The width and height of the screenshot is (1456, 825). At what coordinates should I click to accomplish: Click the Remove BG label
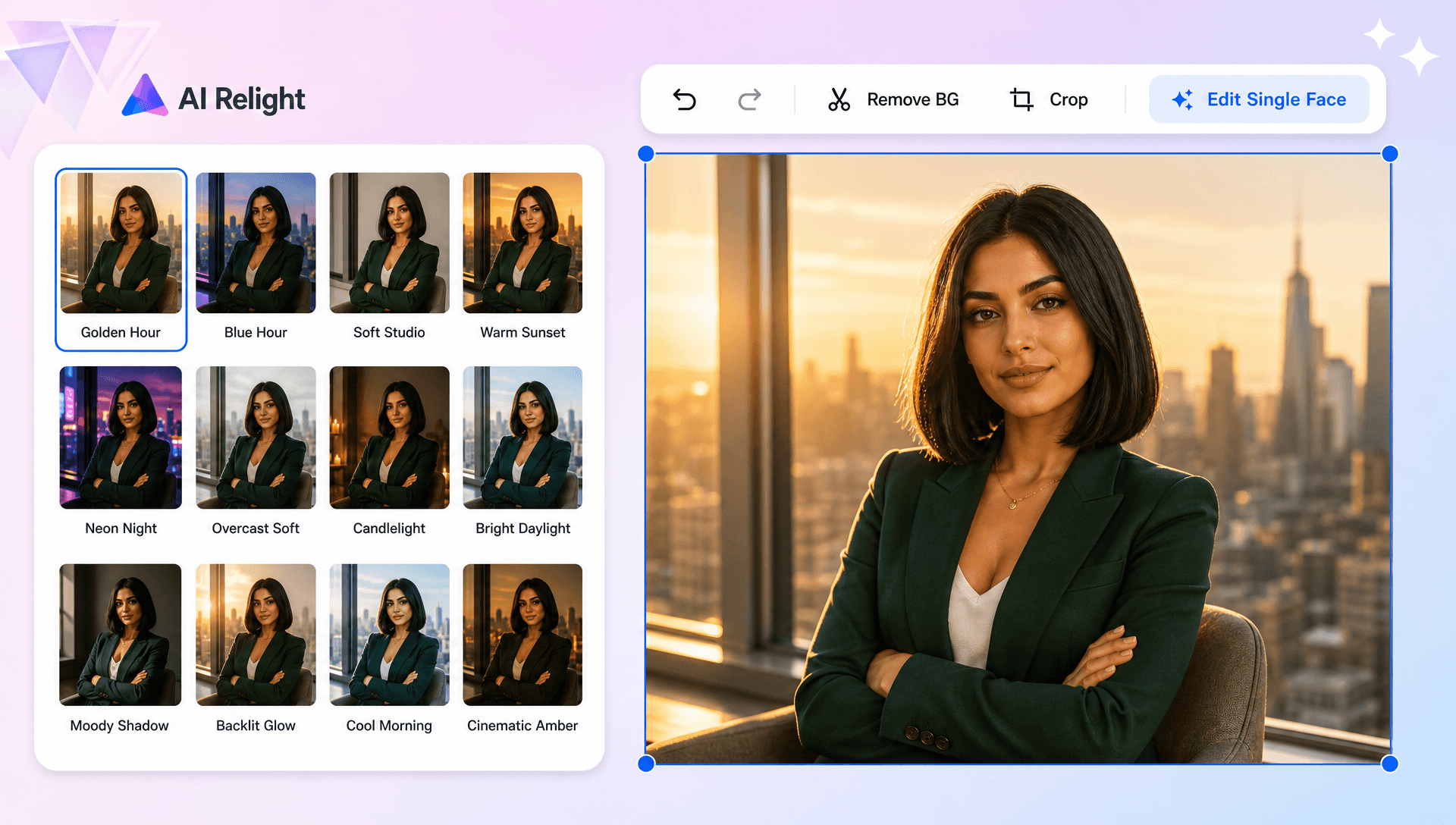(913, 99)
